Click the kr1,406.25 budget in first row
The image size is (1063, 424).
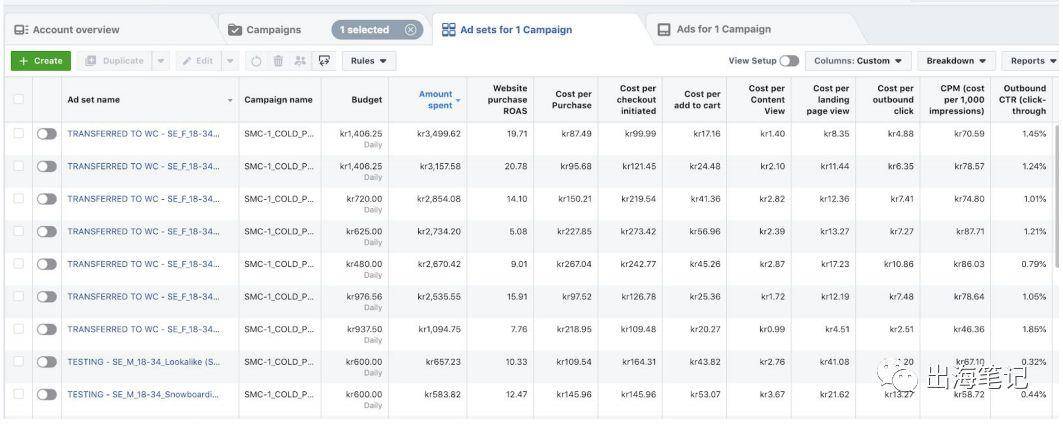(361, 134)
